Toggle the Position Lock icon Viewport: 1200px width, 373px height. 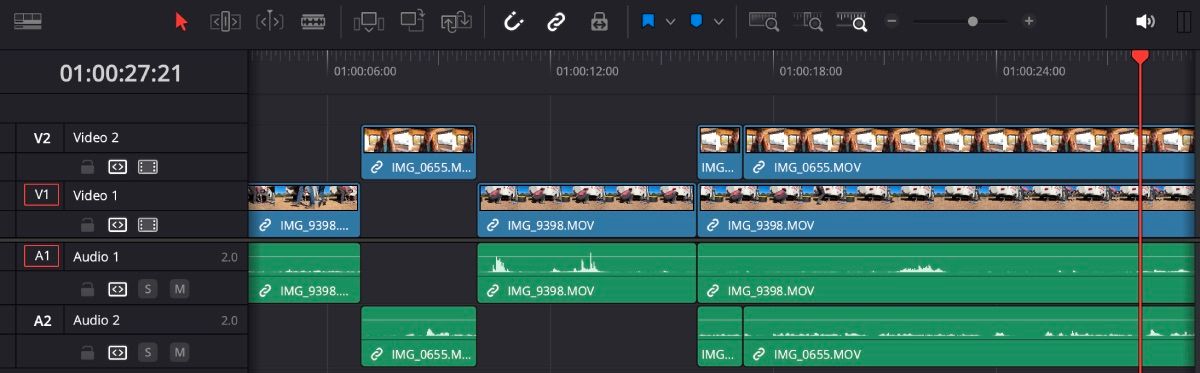pyautogui.click(x=599, y=21)
